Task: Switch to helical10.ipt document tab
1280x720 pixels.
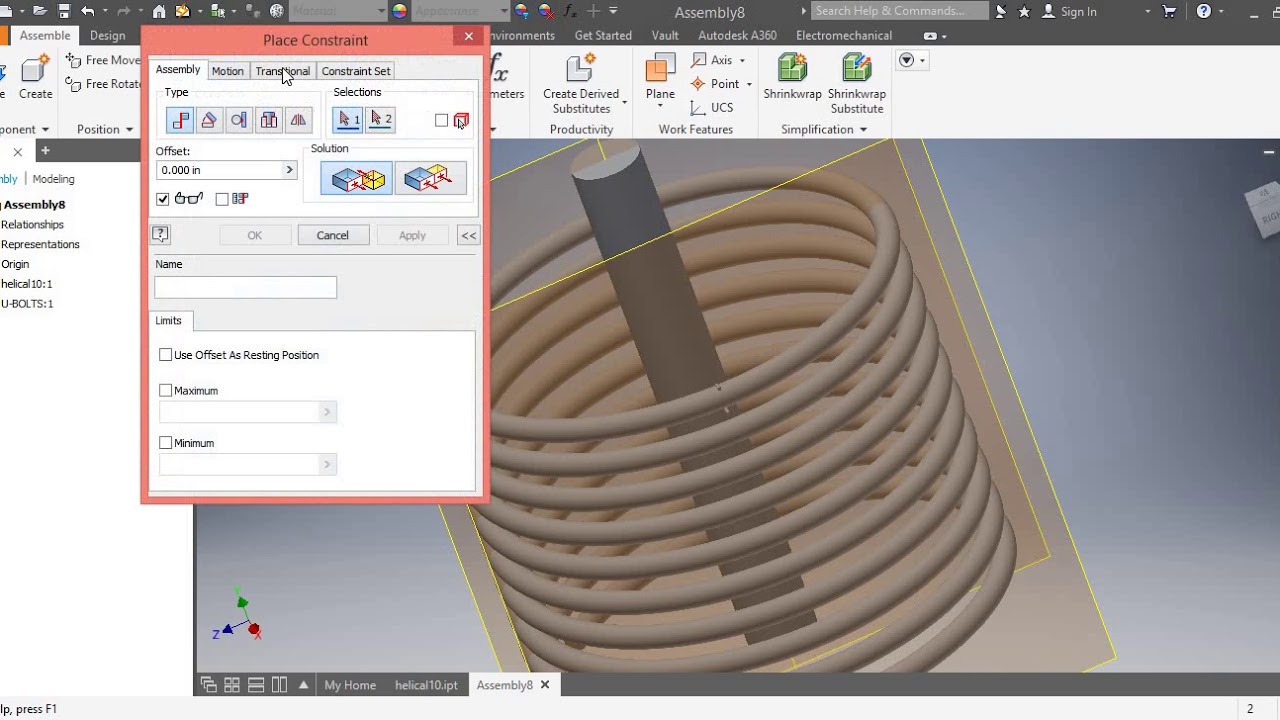Action: coord(426,685)
